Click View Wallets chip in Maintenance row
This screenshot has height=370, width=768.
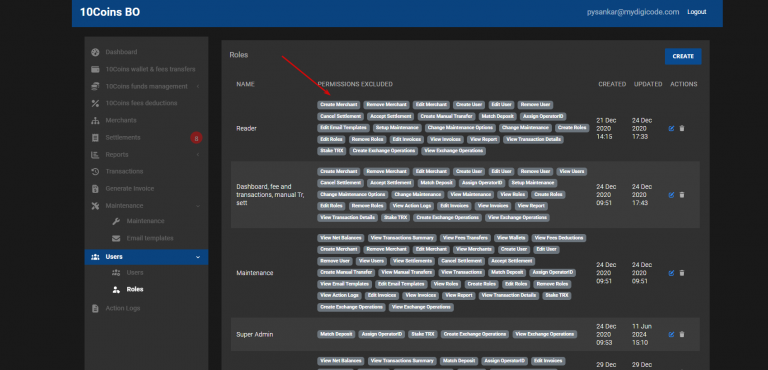[511, 238]
